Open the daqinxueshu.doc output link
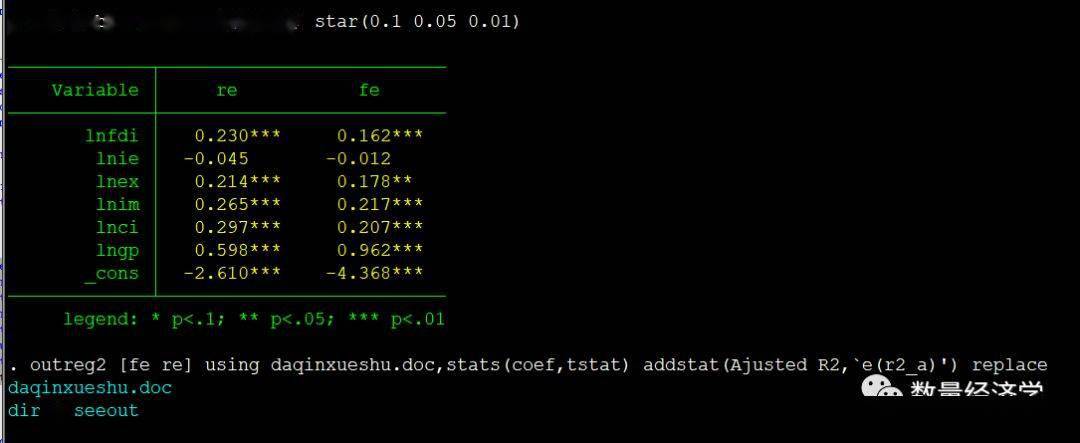 (90, 388)
